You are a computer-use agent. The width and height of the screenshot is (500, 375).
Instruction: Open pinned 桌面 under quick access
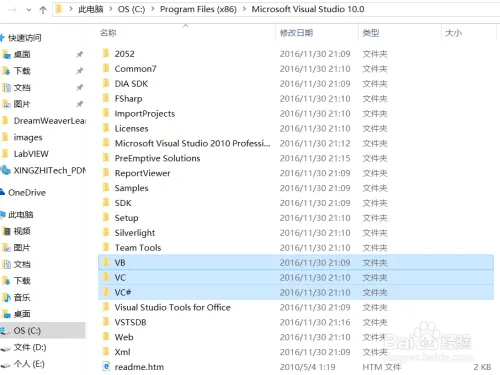point(22,54)
